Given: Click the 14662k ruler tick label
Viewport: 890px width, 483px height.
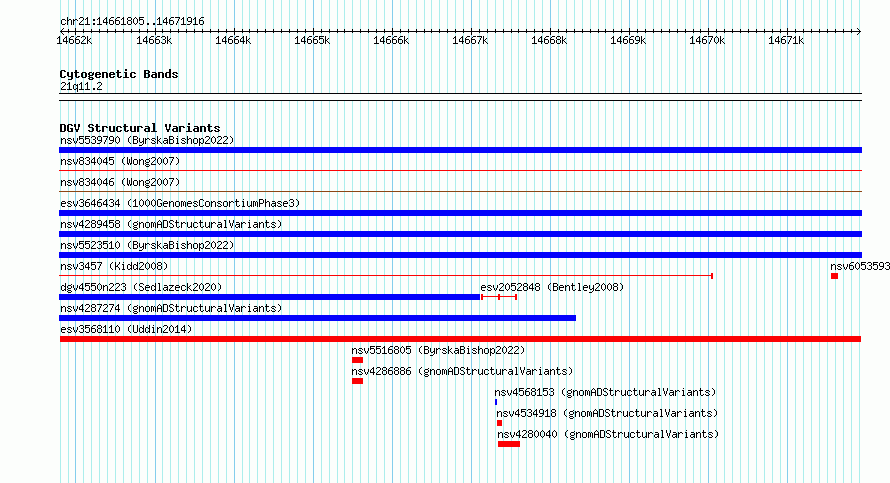Looking at the screenshot, I should pos(74,40).
